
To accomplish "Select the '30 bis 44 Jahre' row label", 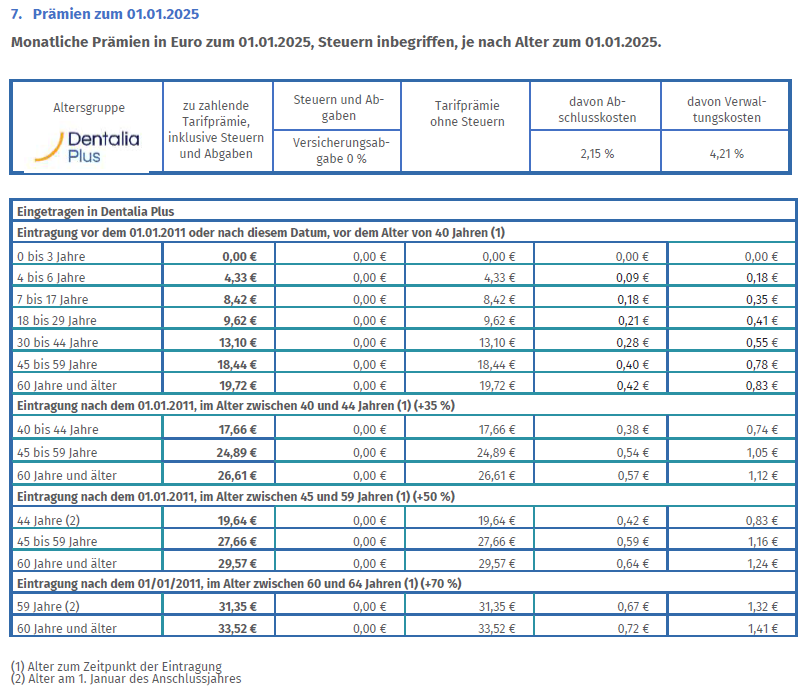I will pos(57,342).
